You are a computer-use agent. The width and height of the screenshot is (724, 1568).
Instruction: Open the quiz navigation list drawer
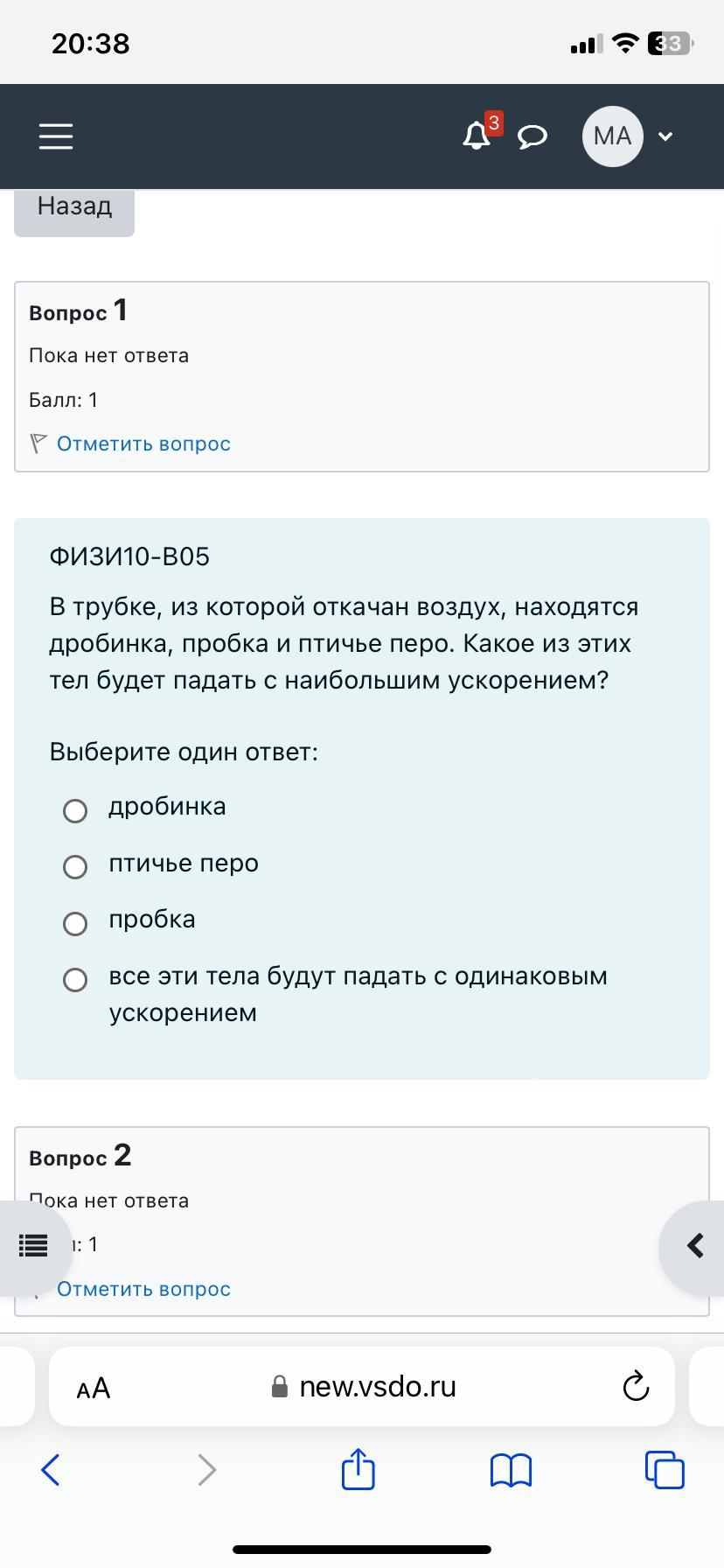pos(33,1245)
